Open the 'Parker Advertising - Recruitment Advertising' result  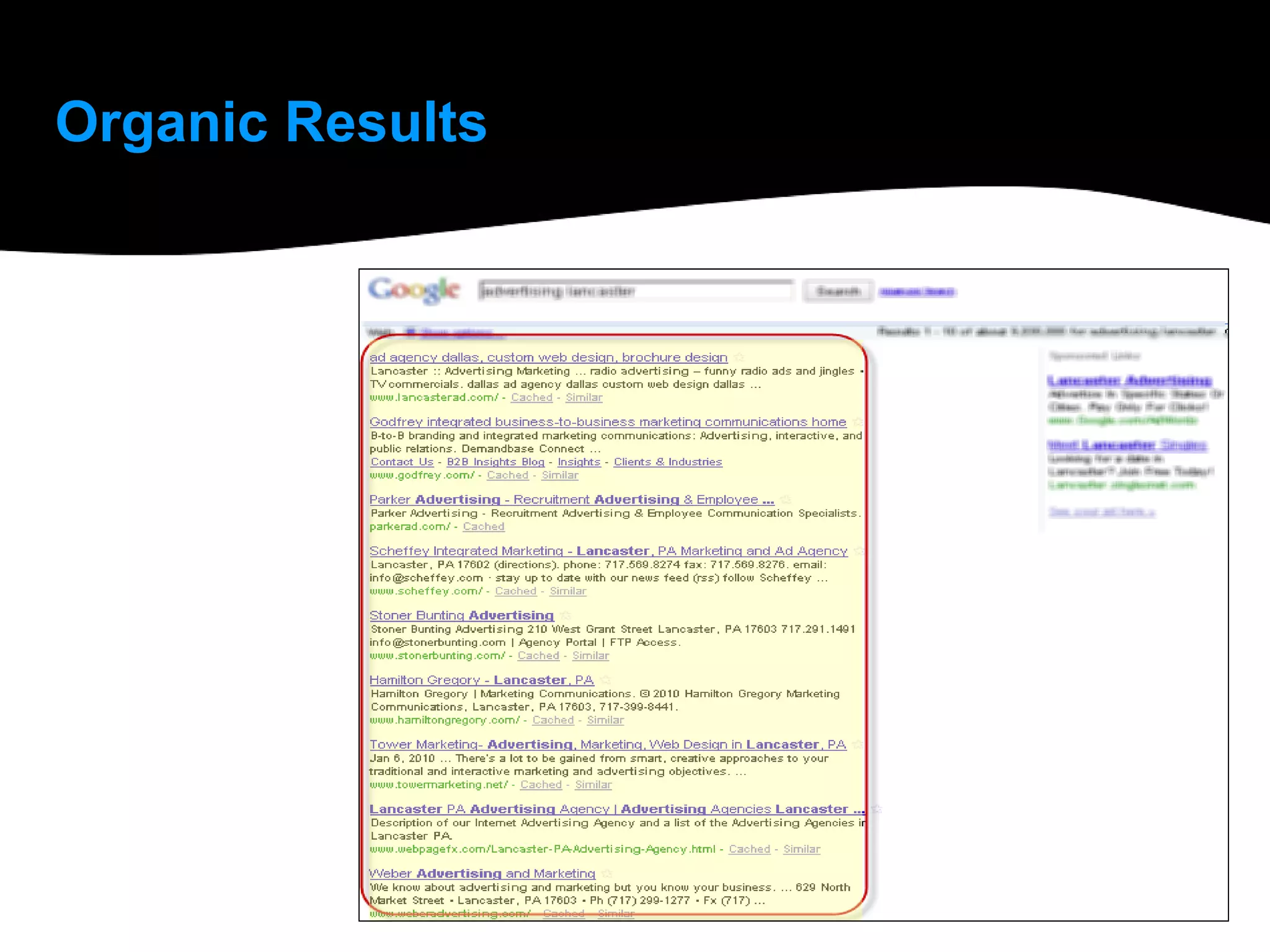point(572,500)
